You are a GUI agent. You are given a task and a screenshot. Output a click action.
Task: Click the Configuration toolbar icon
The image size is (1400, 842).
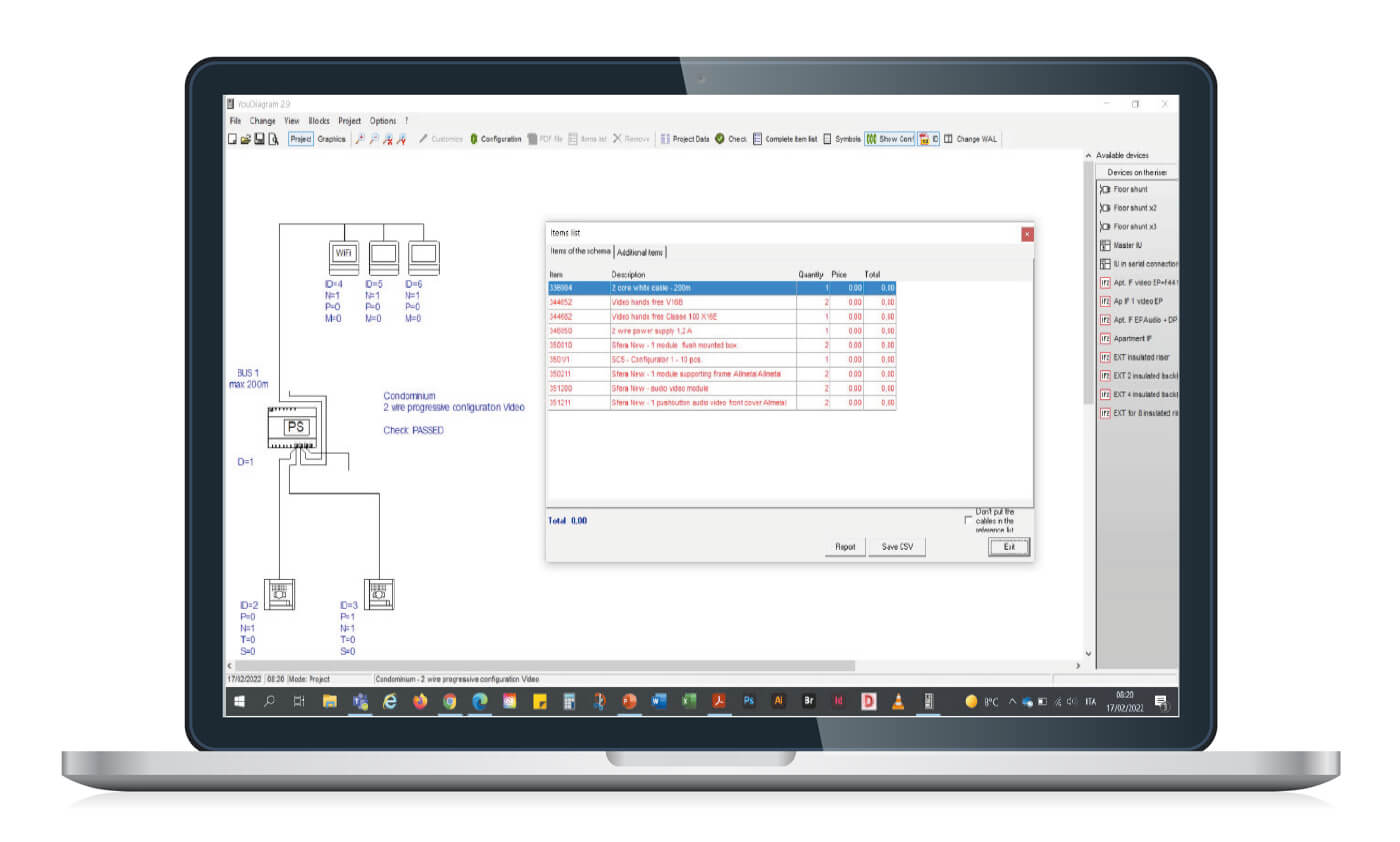pos(496,139)
